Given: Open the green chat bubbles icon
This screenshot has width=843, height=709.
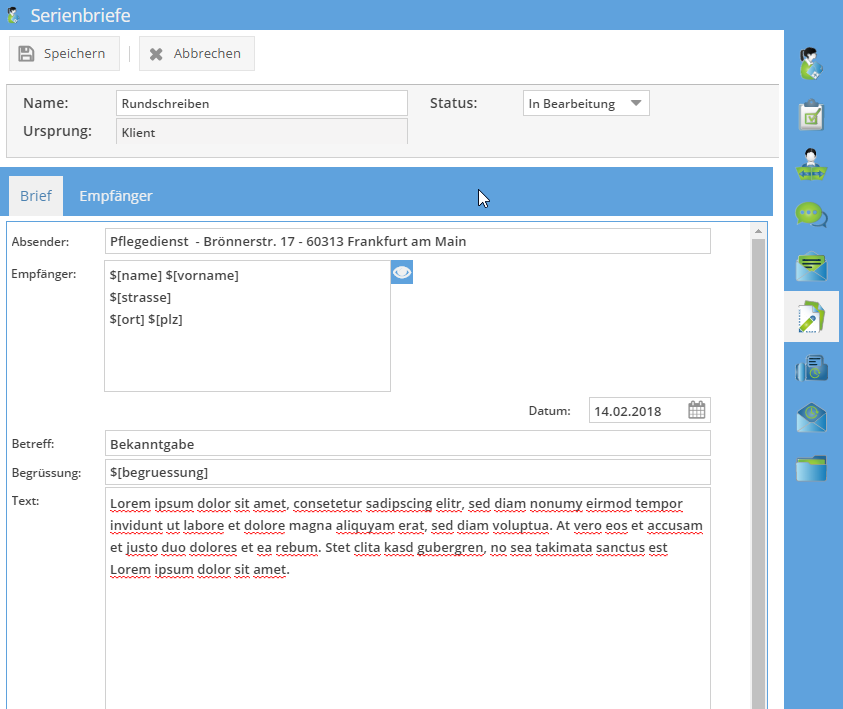Looking at the screenshot, I should (811, 215).
